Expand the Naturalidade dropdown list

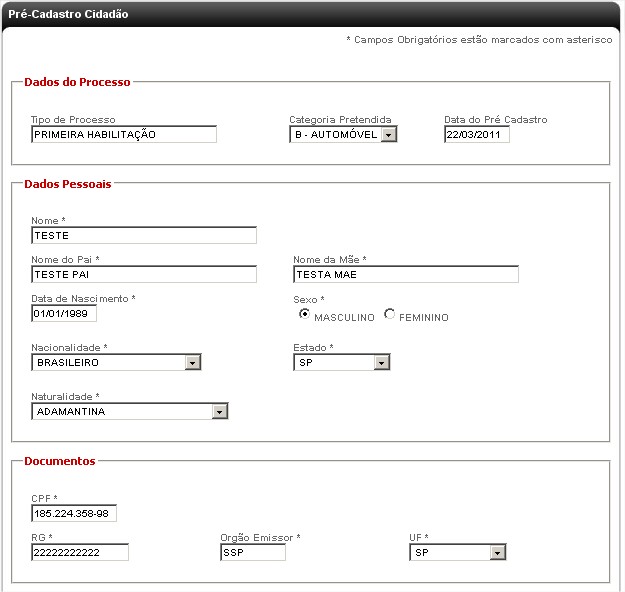tap(220, 411)
